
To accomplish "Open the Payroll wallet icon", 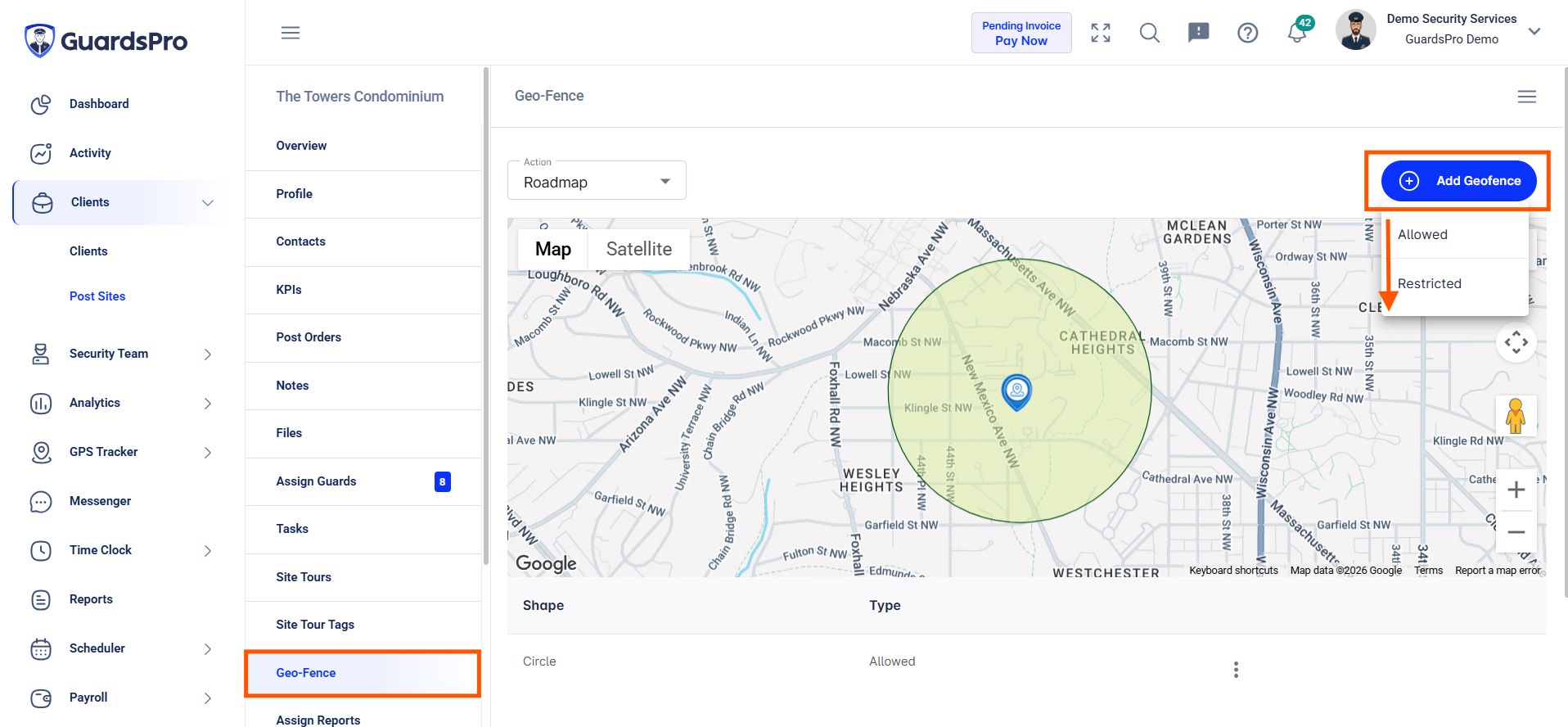I will pos(41,698).
